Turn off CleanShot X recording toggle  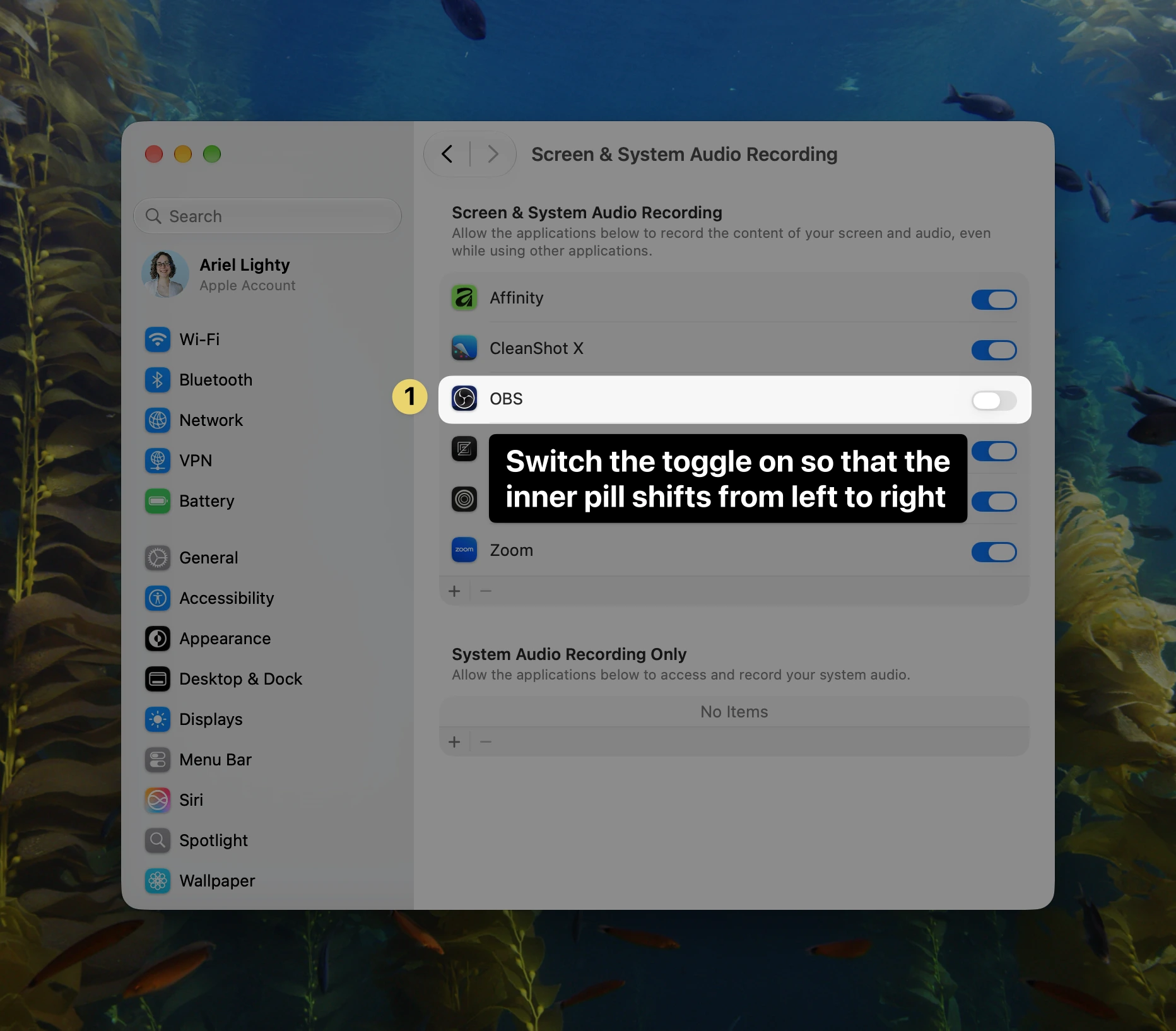pos(994,350)
